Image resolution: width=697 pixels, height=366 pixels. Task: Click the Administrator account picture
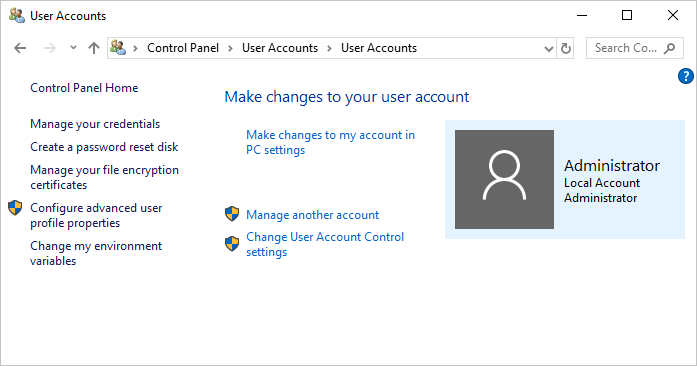(504, 179)
